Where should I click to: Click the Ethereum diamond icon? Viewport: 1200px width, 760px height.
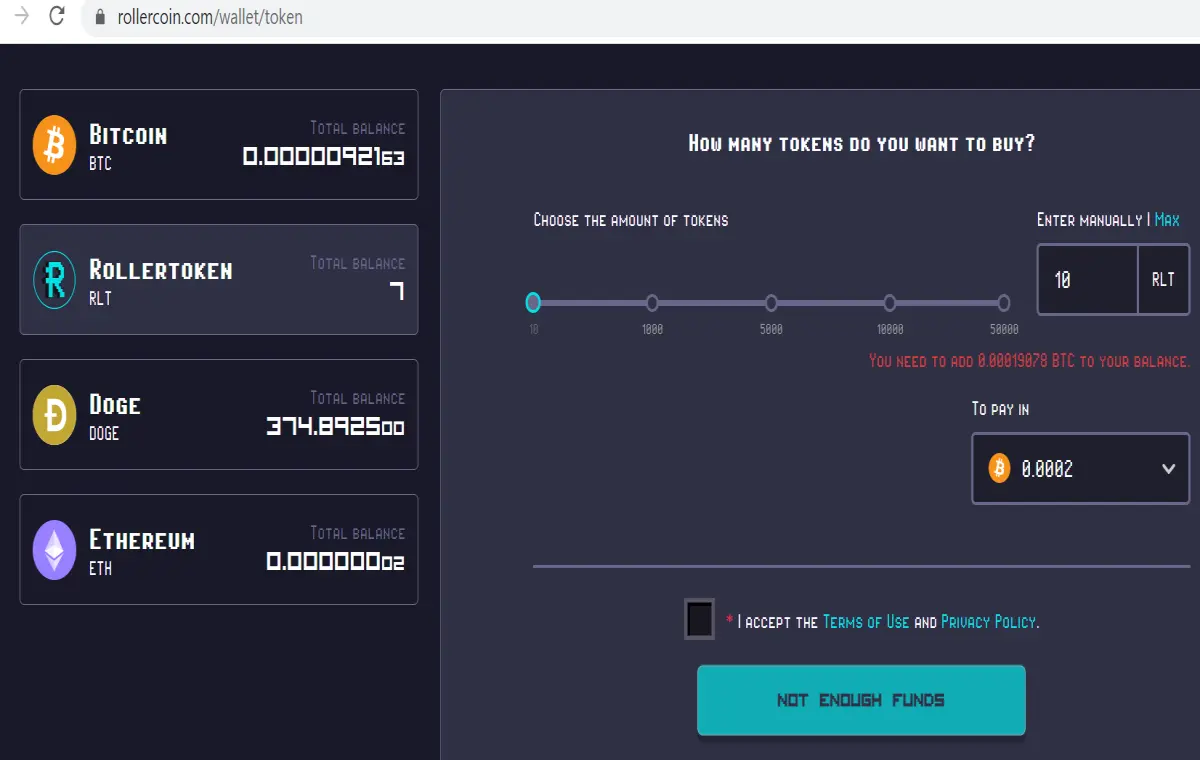(54, 550)
